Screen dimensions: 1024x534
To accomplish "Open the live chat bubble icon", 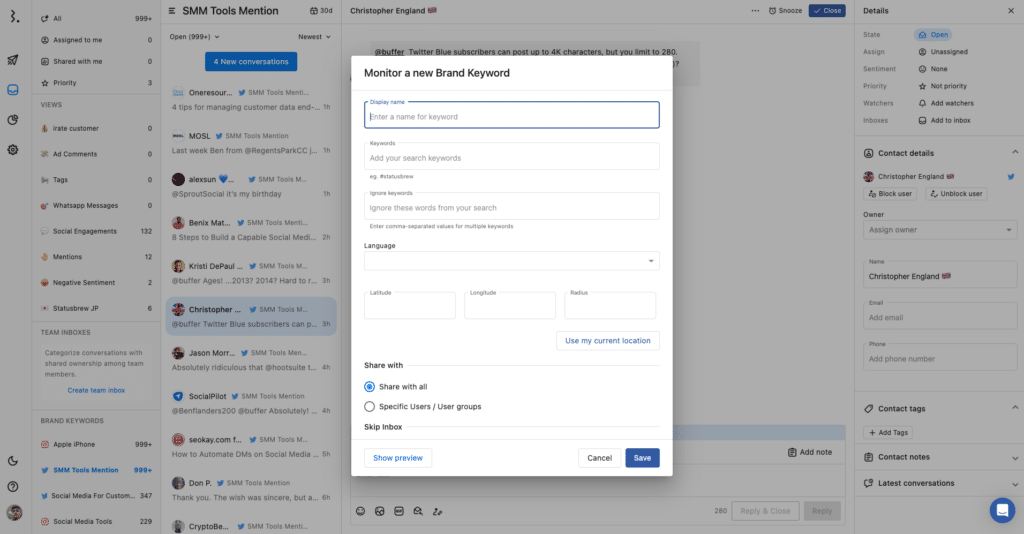I will pyautogui.click(x=1002, y=510).
